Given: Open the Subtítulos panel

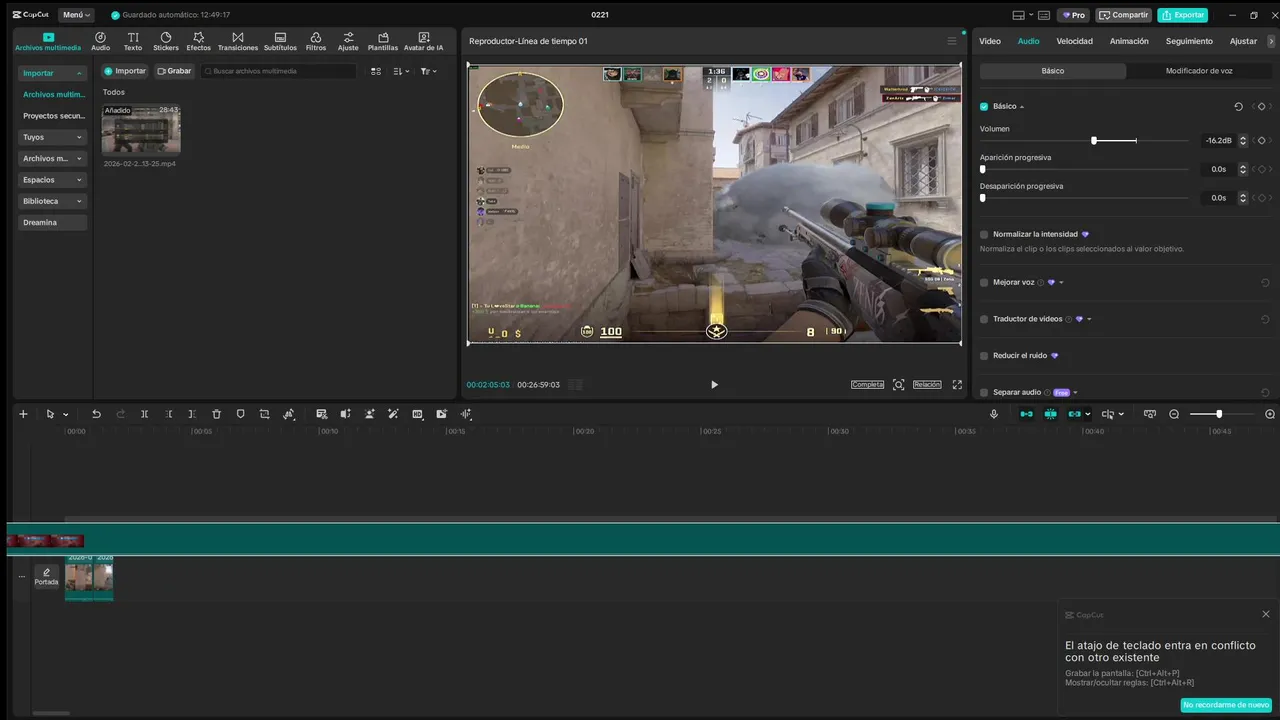Looking at the screenshot, I should tap(280, 41).
